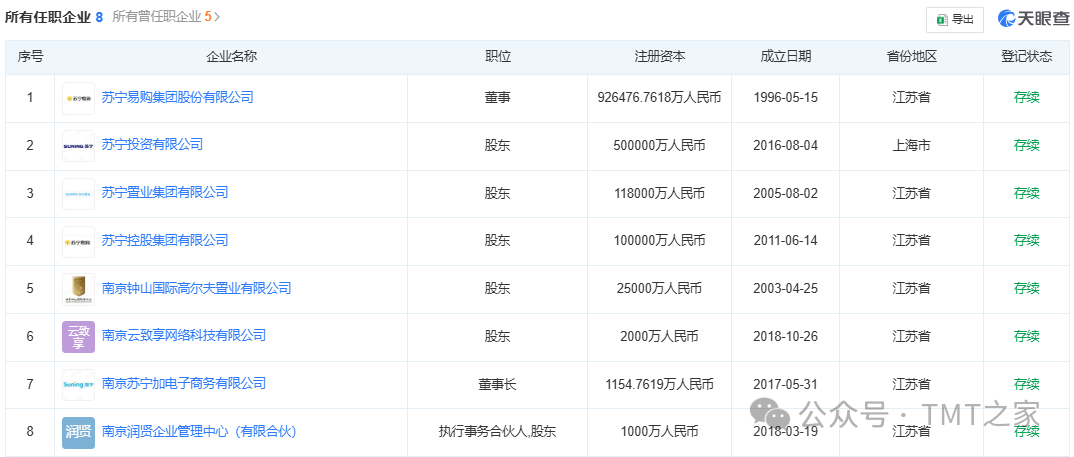This screenshot has height=457, width=1074.
Task: Open 苏宁投资有限公司 company link
Action: coord(152,145)
